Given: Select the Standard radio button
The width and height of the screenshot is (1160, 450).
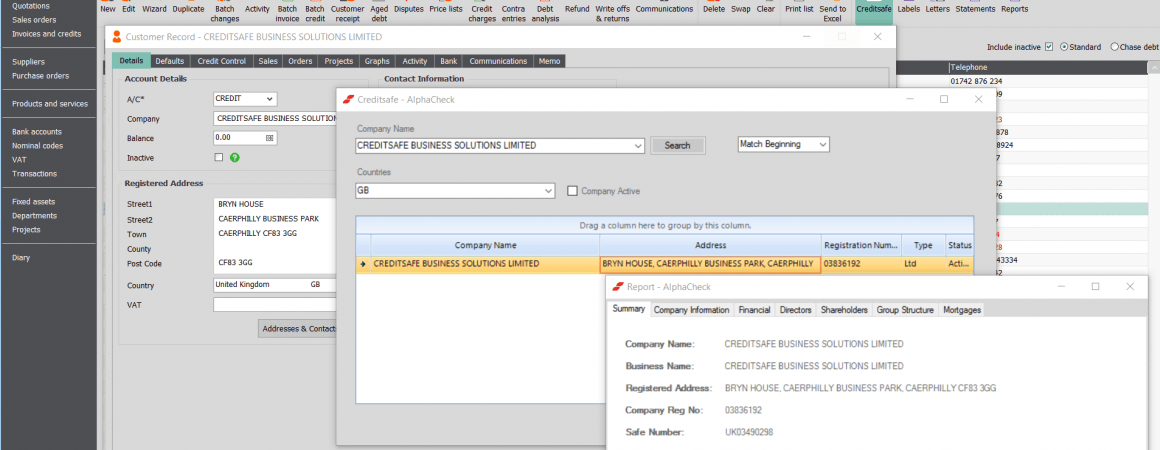Looking at the screenshot, I should pyautogui.click(x=1064, y=47).
